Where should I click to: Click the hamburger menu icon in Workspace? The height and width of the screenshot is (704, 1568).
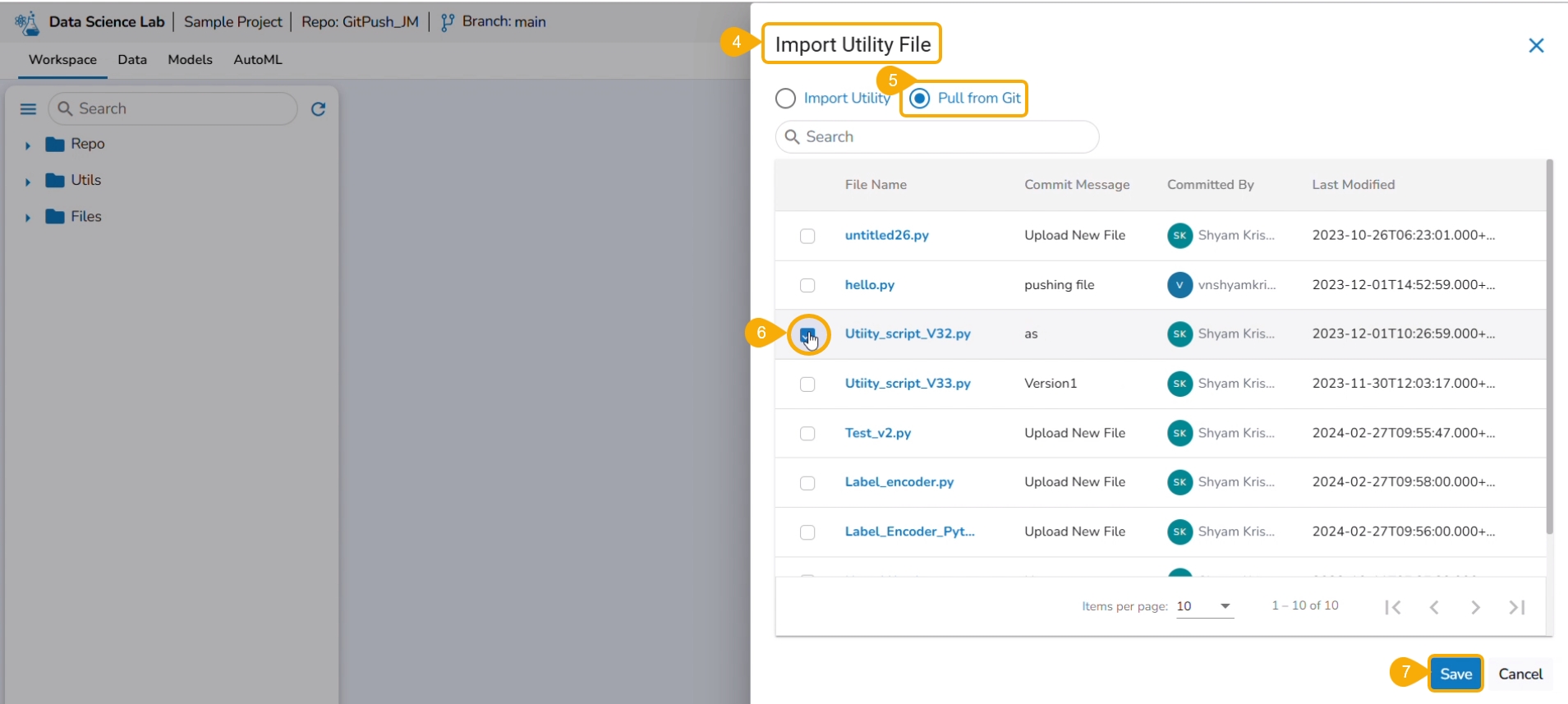coord(28,109)
